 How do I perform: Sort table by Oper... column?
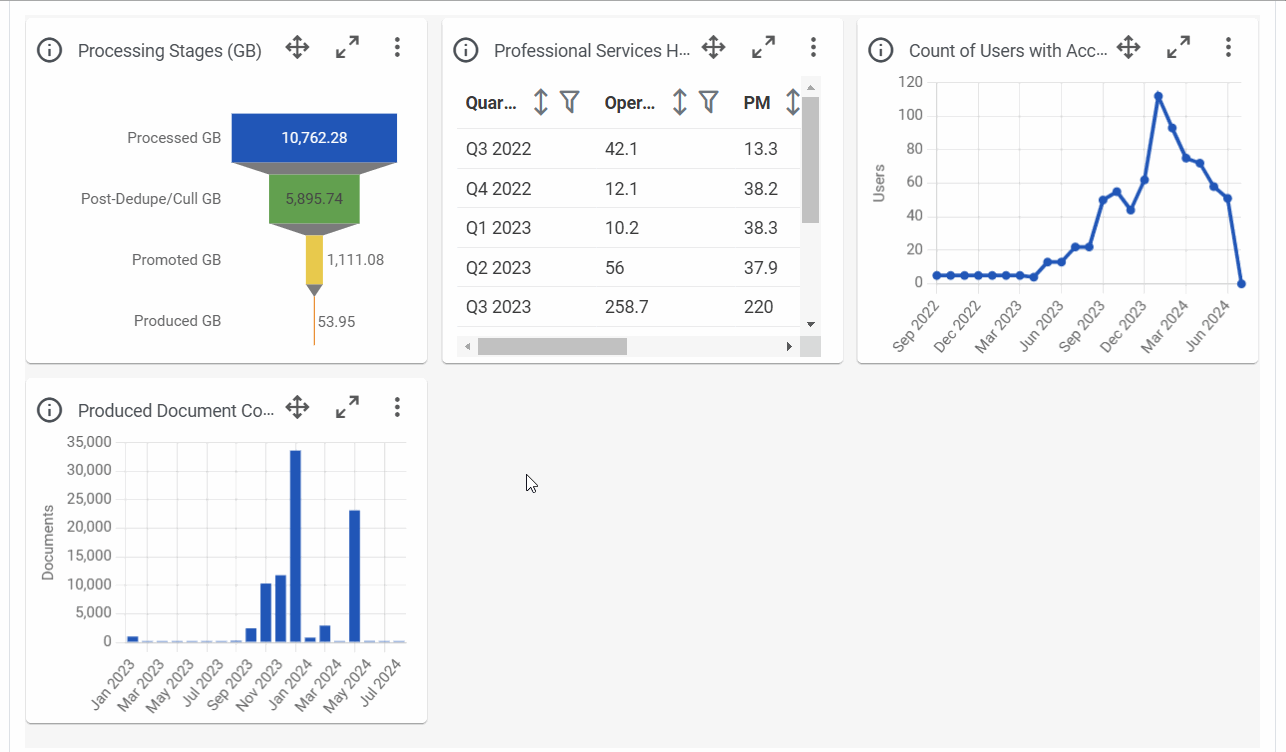[680, 102]
